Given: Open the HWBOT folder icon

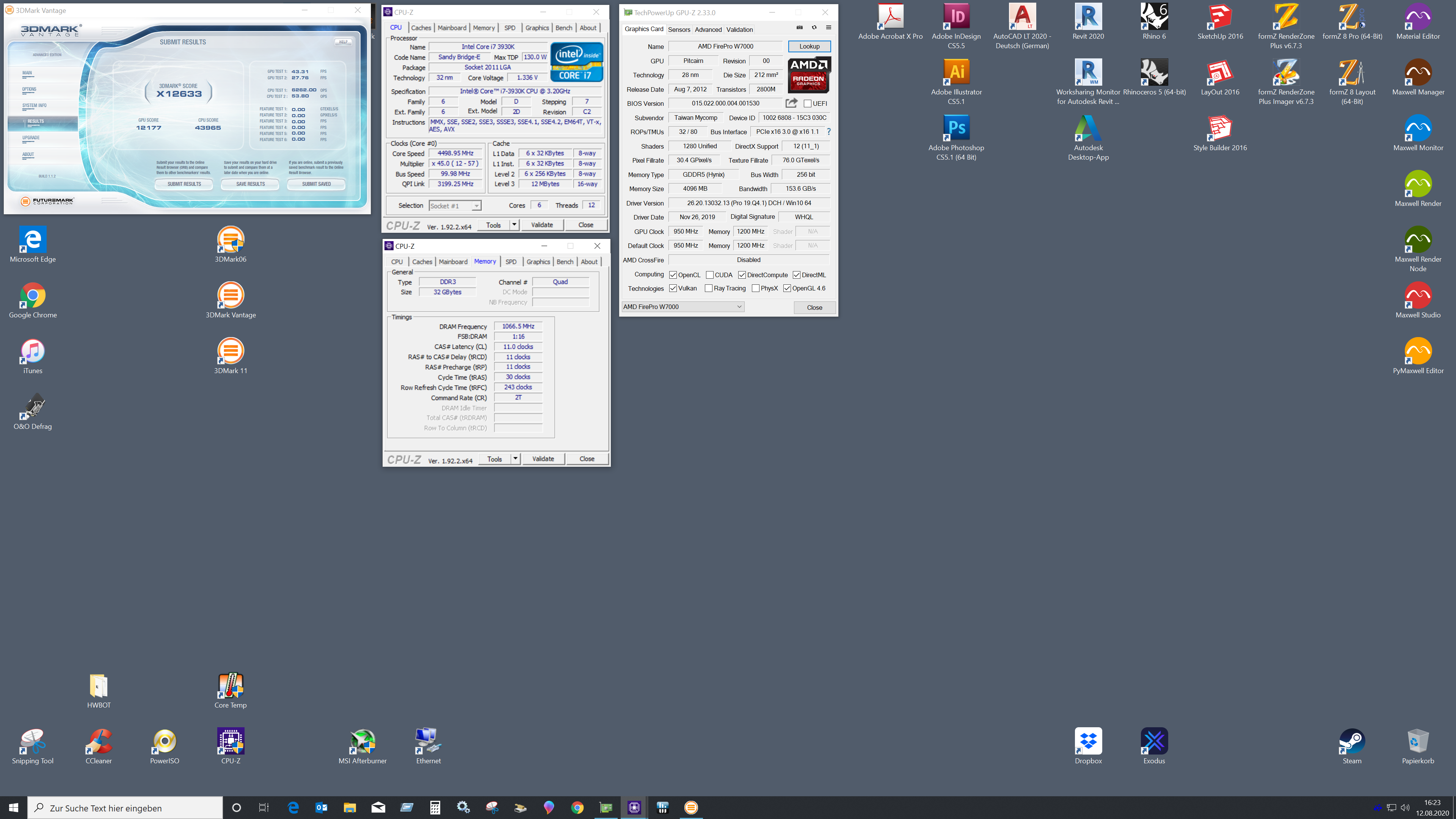Looking at the screenshot, I should click(98, 690).
